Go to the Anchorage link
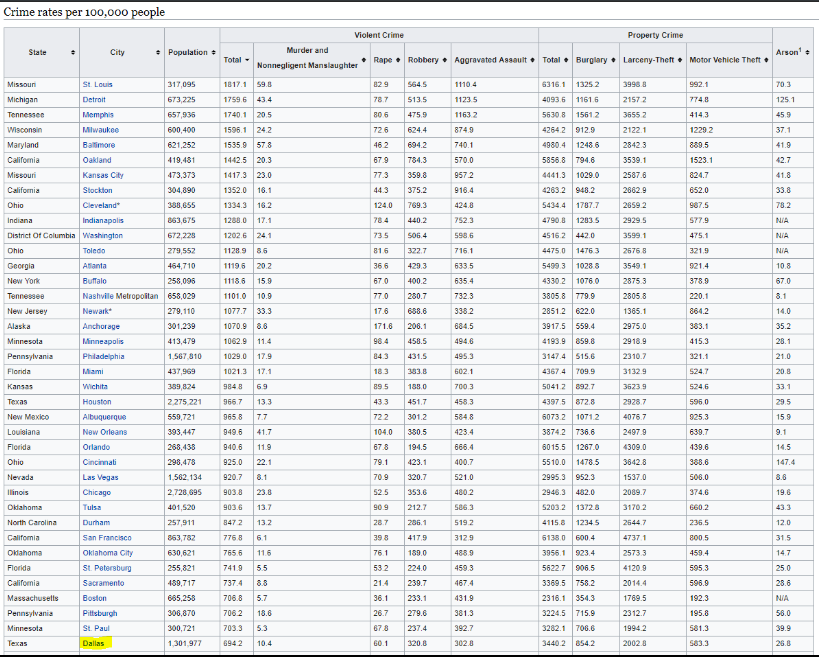Image resolution: width=819 pixels, height=657 pixels. pyautogui.click(x=101, y=327)
